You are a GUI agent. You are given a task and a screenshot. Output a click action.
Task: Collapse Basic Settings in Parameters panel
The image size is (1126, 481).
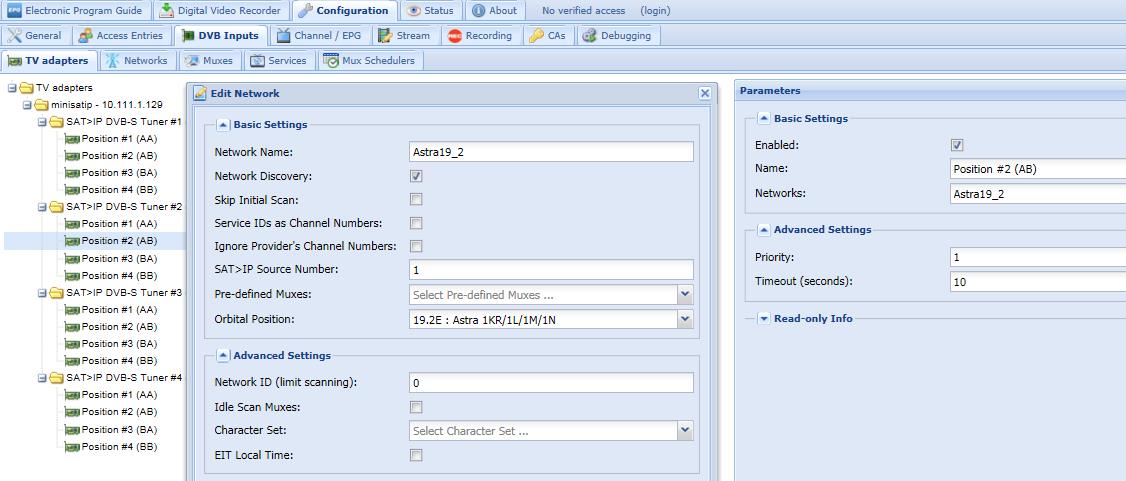pos(763,118)
